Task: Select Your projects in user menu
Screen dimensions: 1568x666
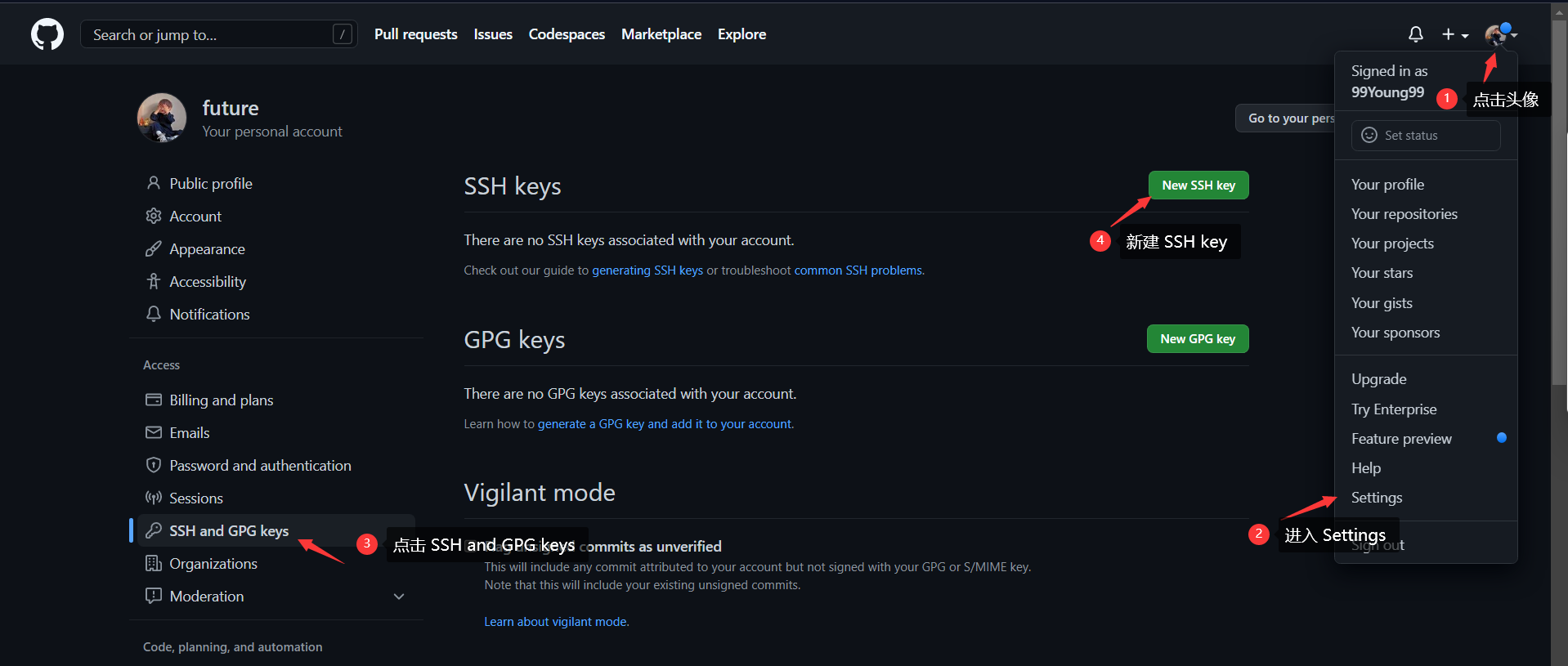Action: pyautogui.click(x=1392, y=244)
